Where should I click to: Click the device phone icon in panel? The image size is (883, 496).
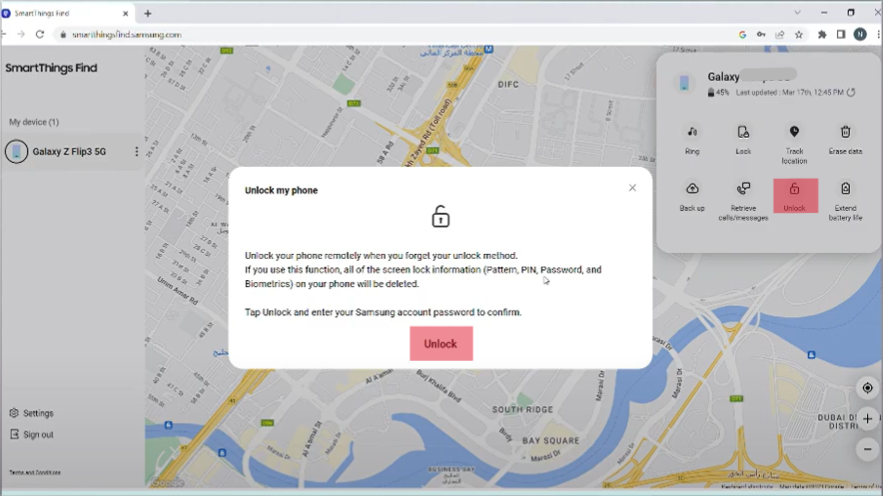[x=684, y=83]
